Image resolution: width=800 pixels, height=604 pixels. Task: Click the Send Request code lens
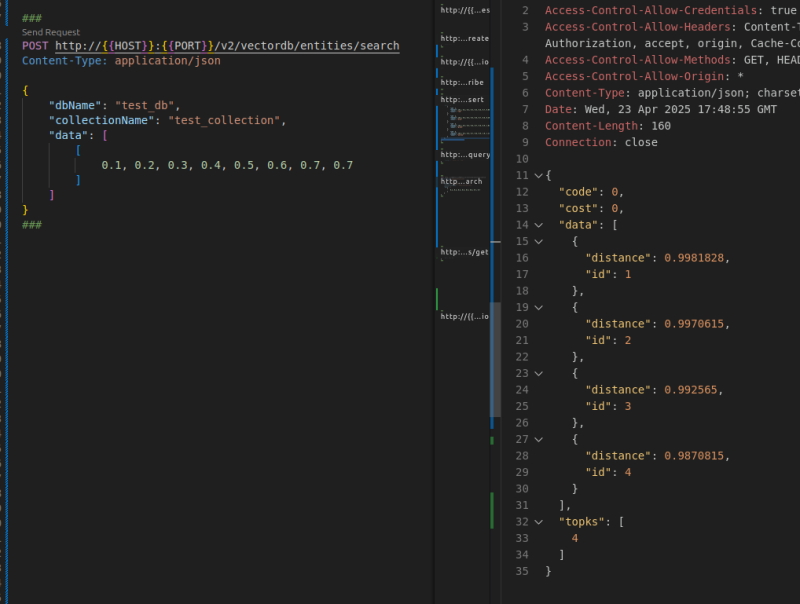click(51, 32)
